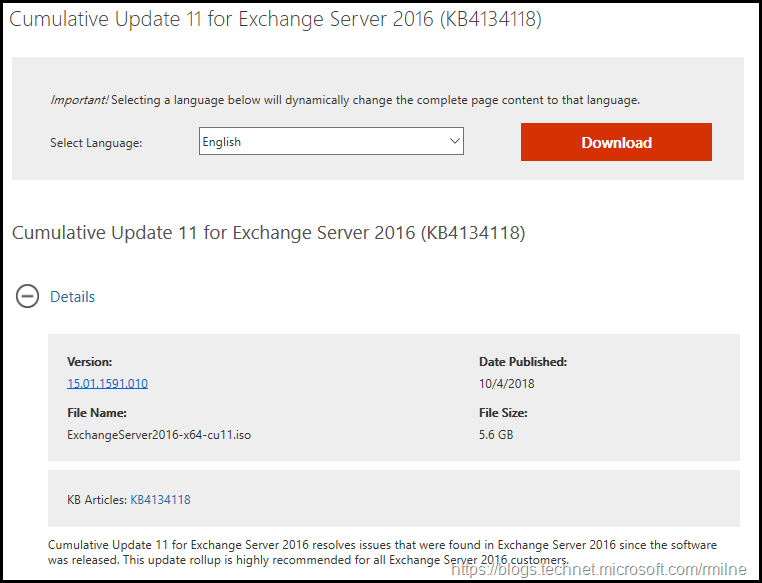Click the Select Language: label
The width and height of the screenshot is (762, 583).
[96, 143]
